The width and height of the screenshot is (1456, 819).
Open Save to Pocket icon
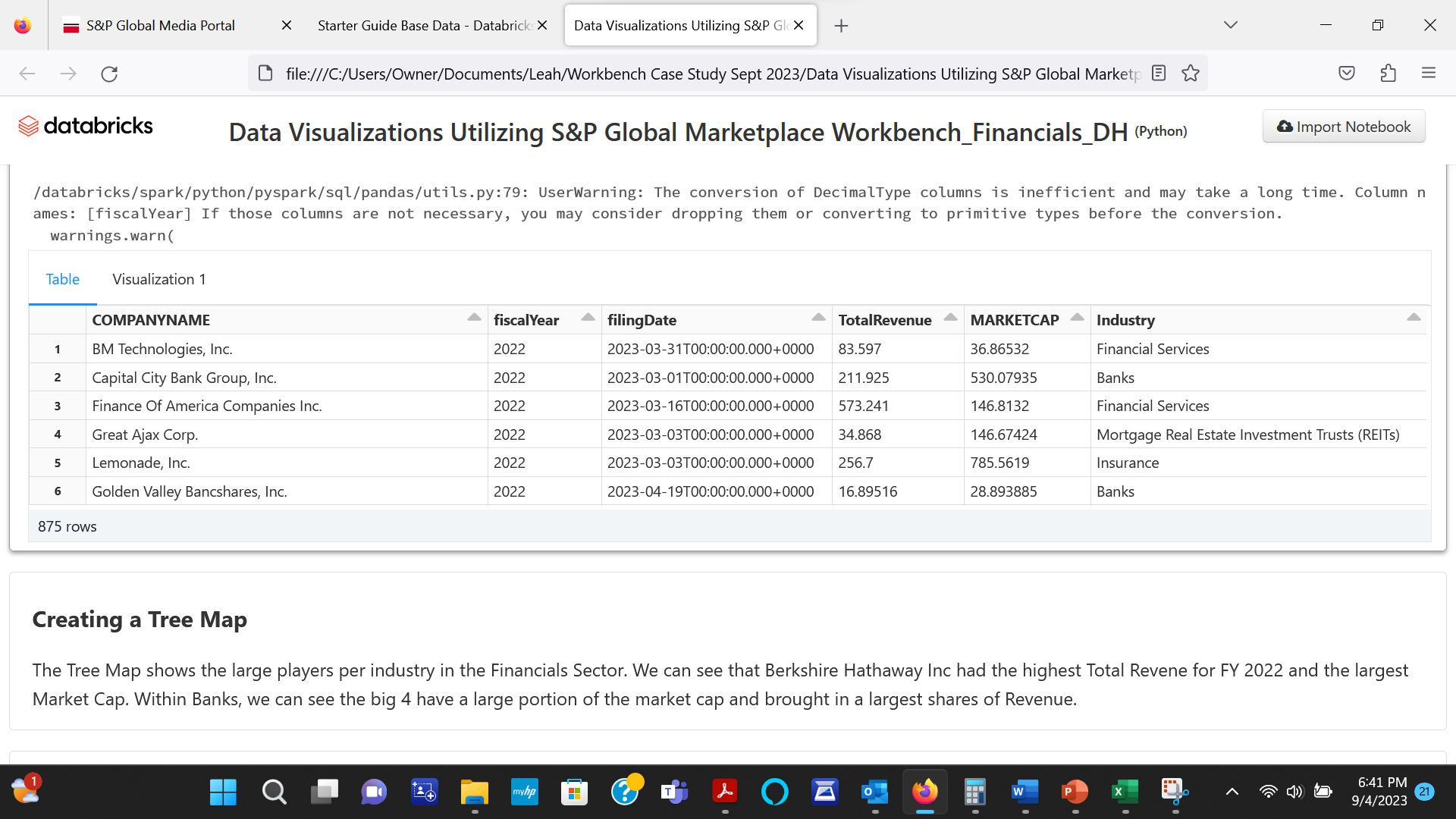coord(1347,74)
